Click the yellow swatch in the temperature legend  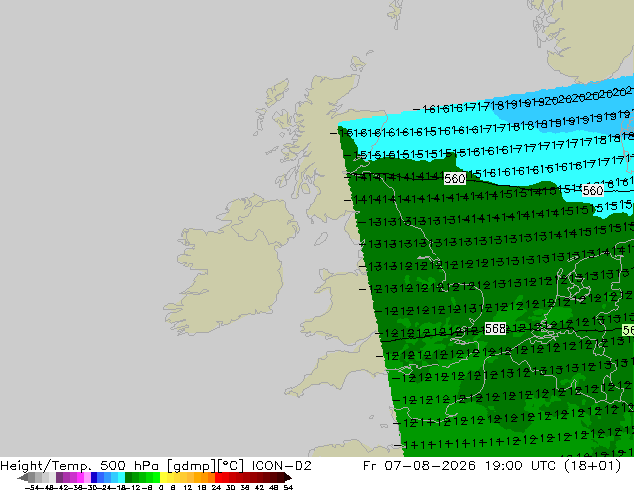click(163, 477)
